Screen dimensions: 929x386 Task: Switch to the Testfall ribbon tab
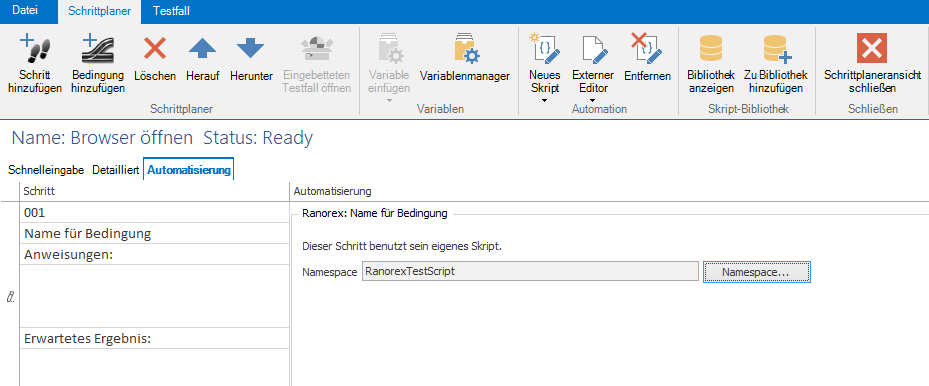[x=171, y=11]
